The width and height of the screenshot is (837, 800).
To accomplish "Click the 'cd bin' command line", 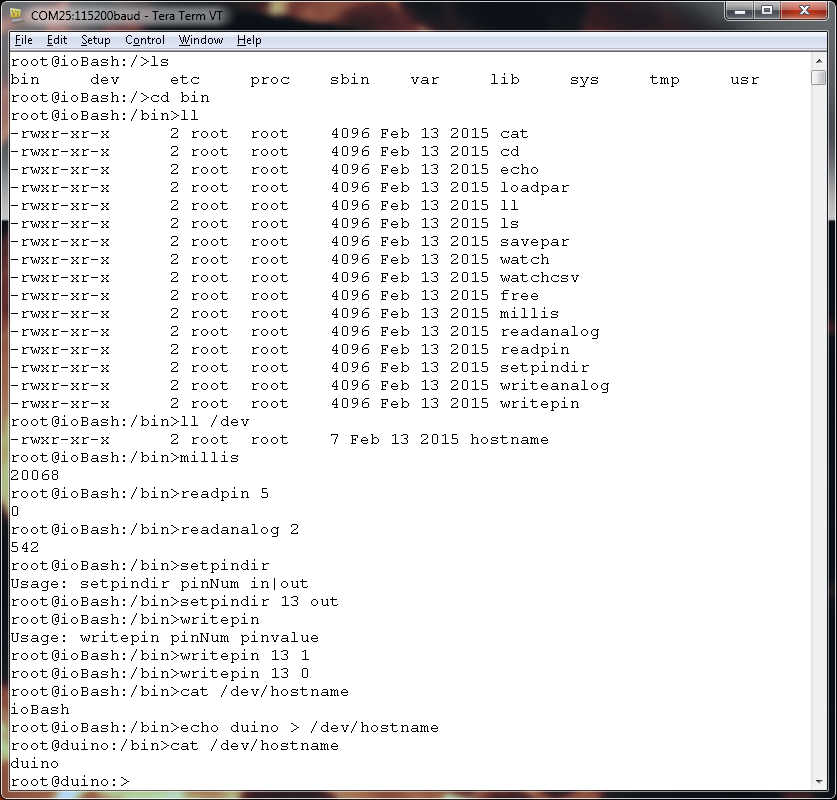I will click(x=179, y=98).
